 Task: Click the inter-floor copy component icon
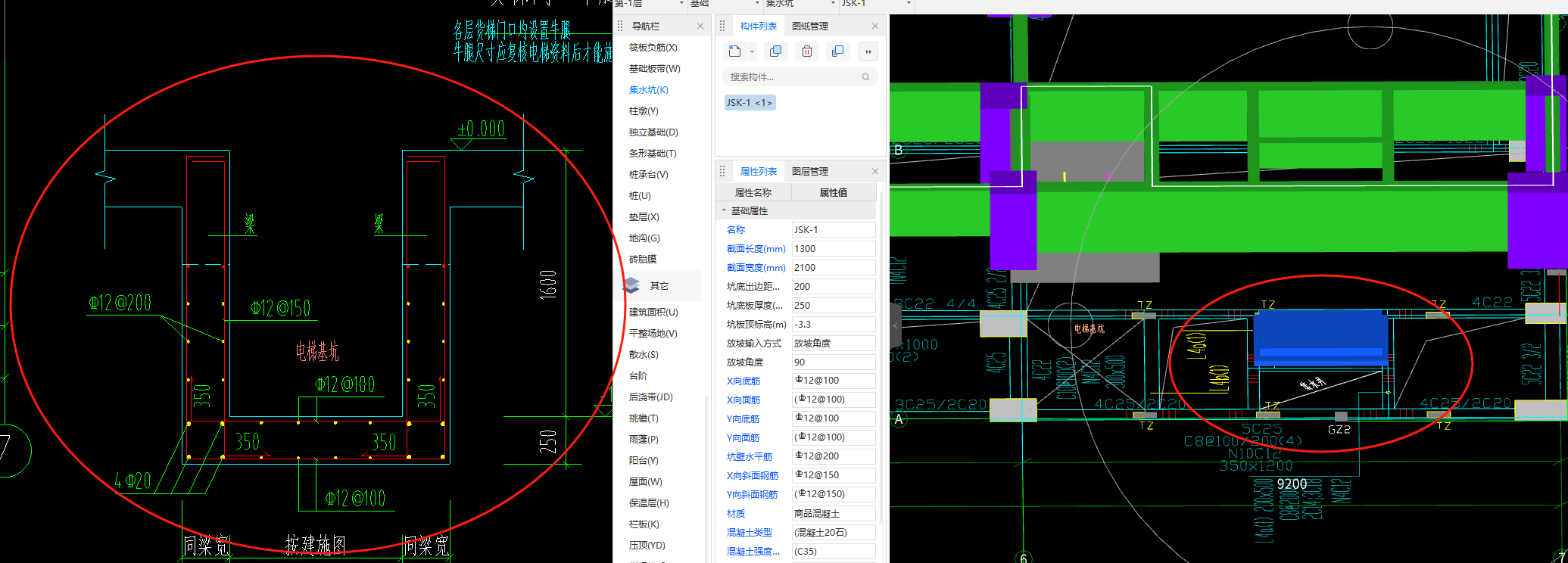[837, 51]
